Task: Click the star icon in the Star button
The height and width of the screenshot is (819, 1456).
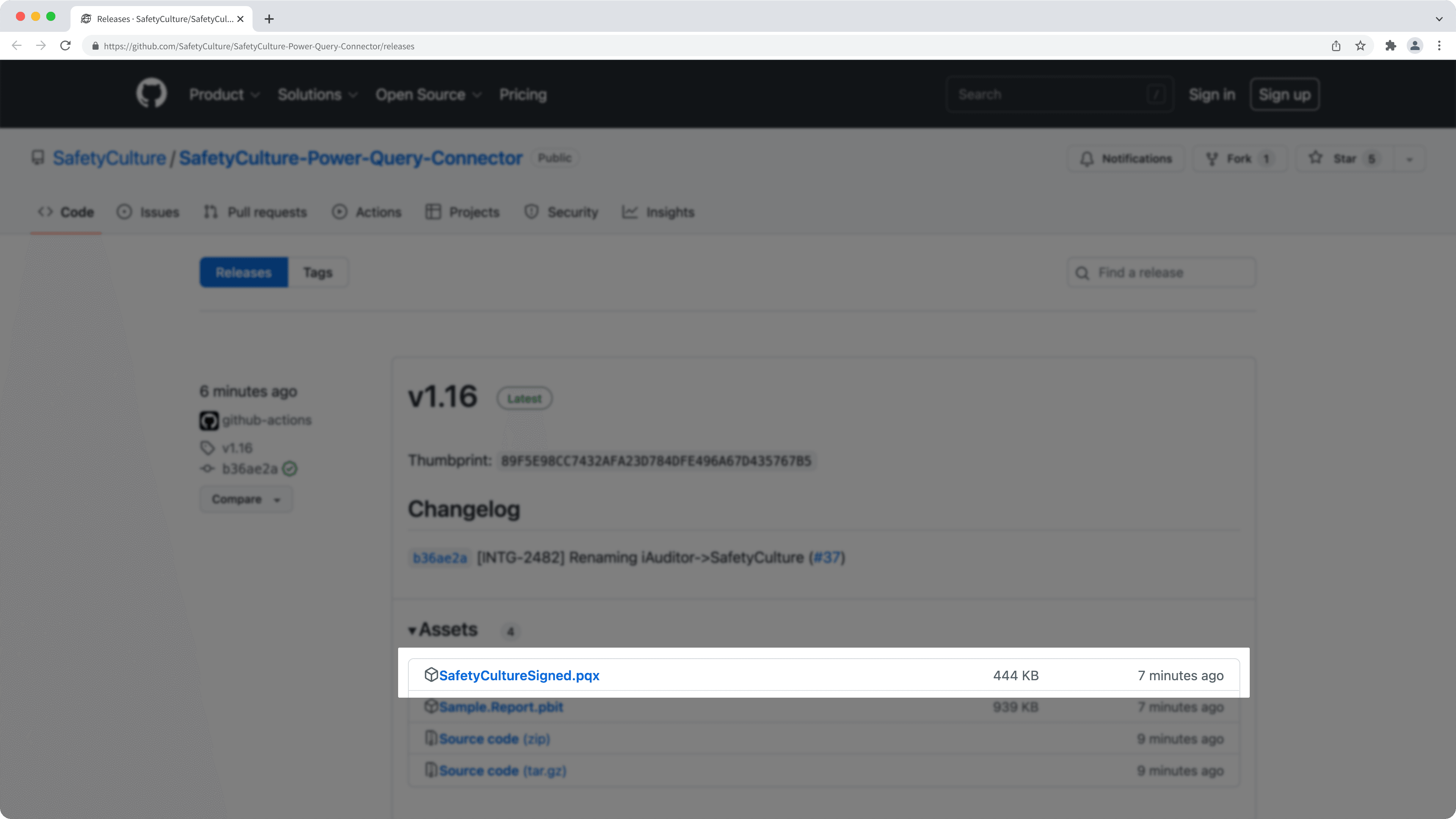Action: coord(1315,158)
